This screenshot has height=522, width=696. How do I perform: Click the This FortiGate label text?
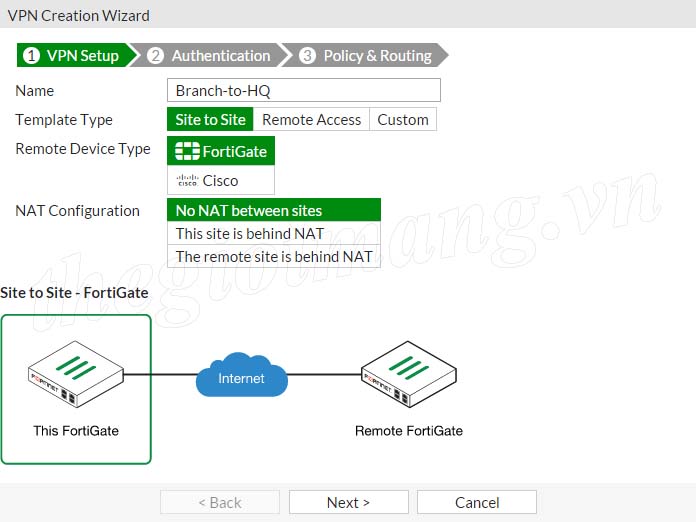click(x=76, y=431)
